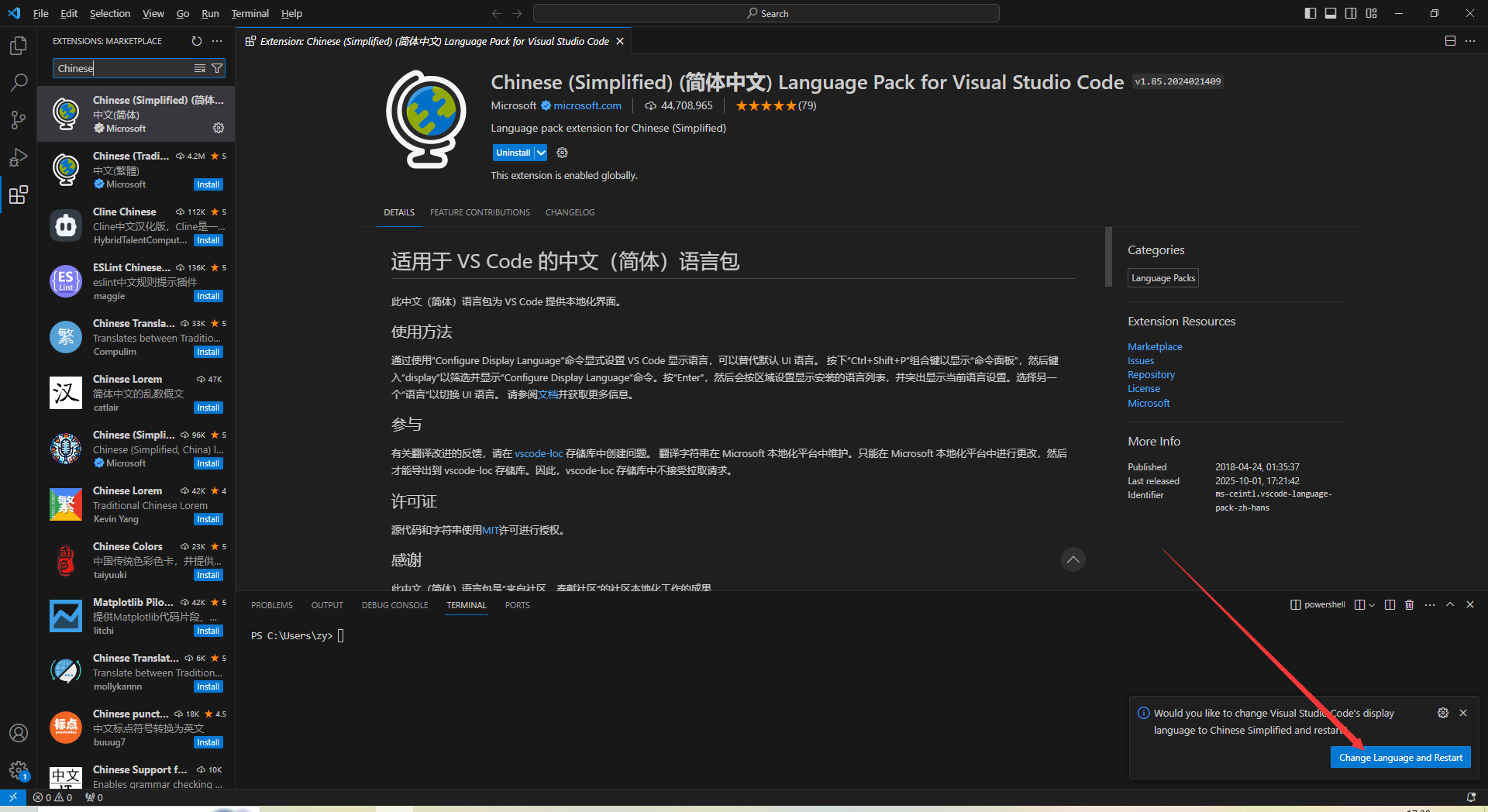The width and height of the screenshot is (1488, 812).
Task: Maximize the panel size chevron
Action: tap(1450, 604)
